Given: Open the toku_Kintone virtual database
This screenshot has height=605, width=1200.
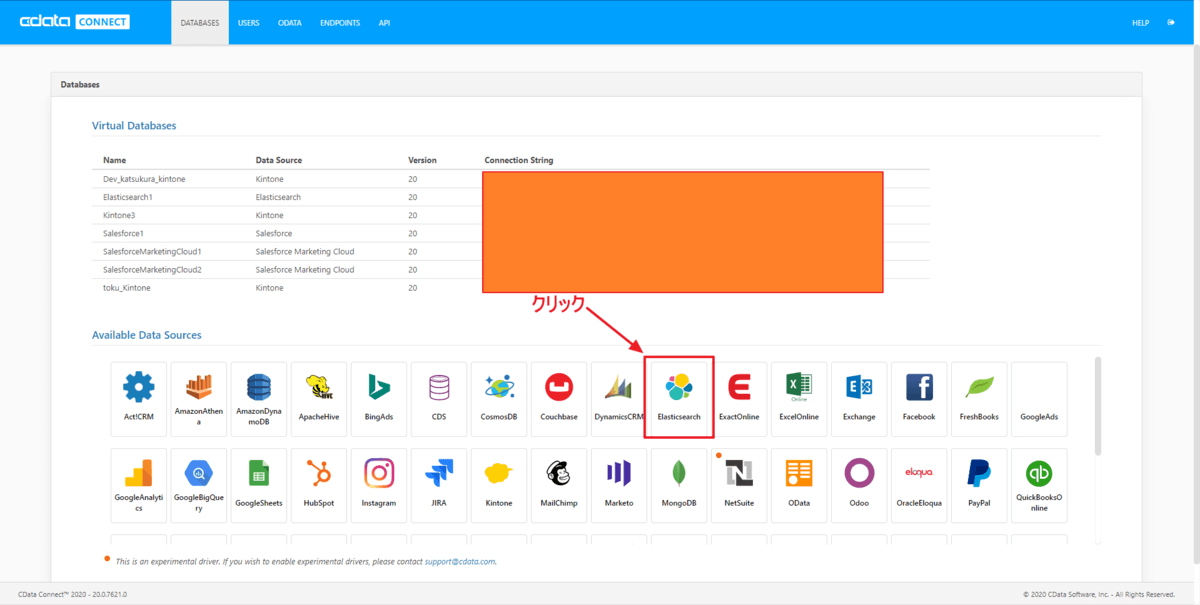Looking at the screenshot, I should (511, 287).
